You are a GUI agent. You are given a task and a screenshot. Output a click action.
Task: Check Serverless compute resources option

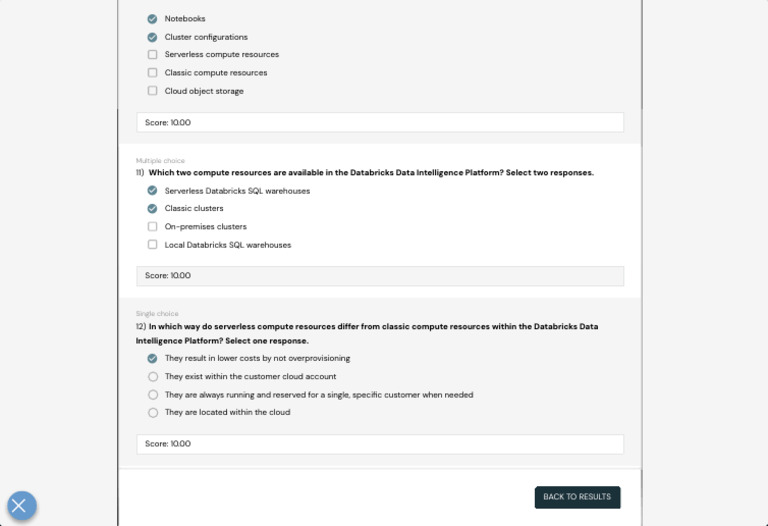point(152,55)
